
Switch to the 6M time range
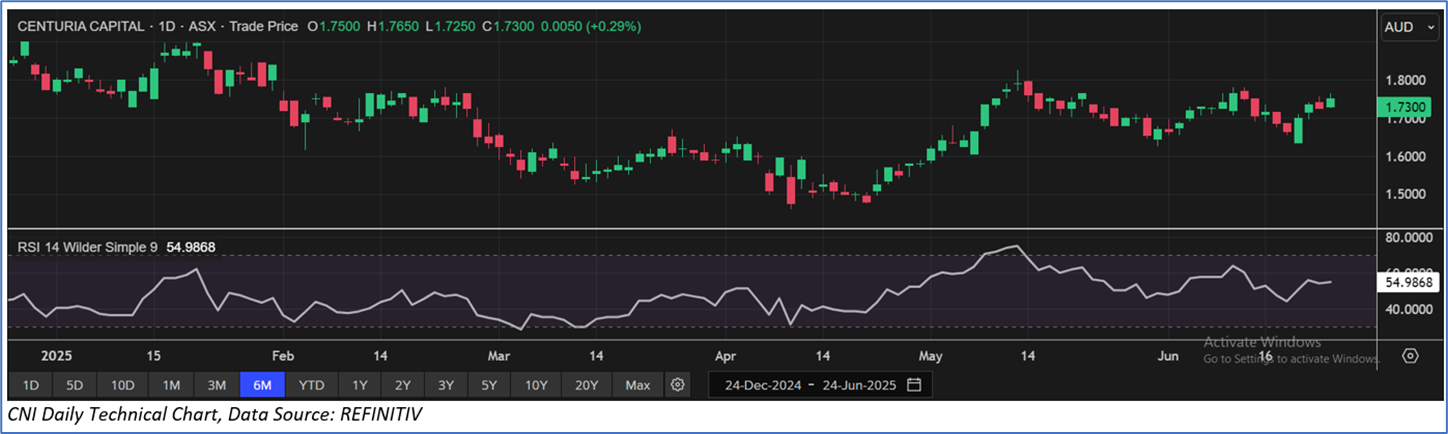click(262, 385)
